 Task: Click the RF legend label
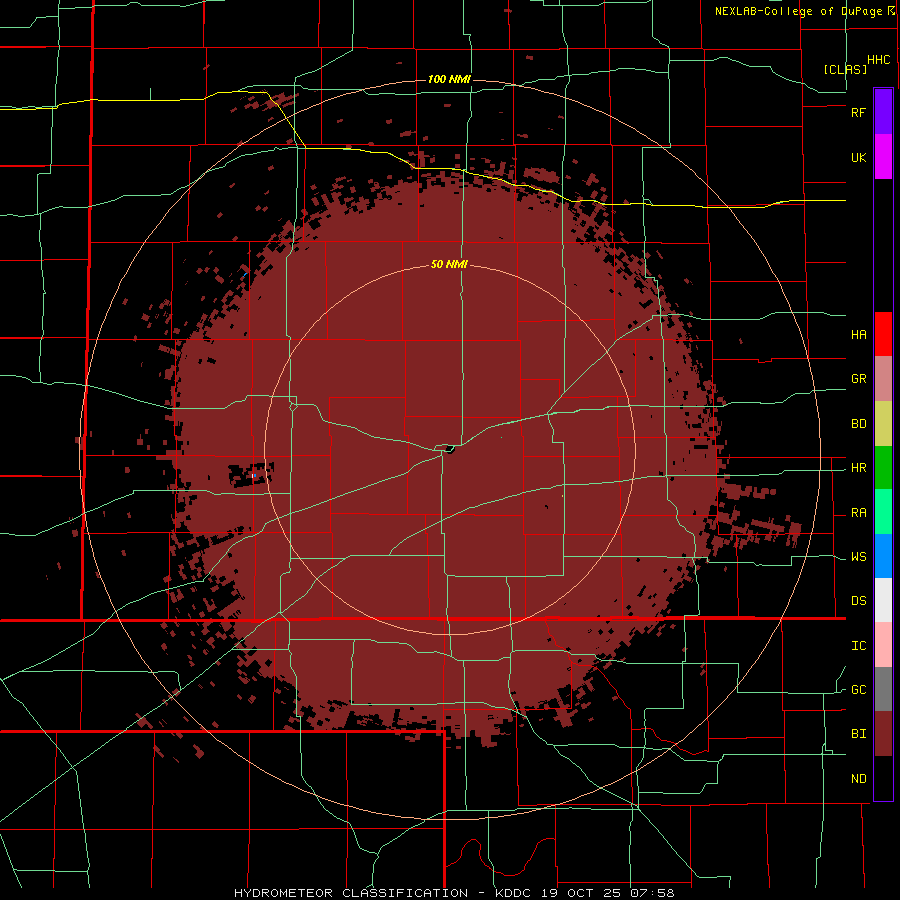pyautogui.click(x=858, y=112)
